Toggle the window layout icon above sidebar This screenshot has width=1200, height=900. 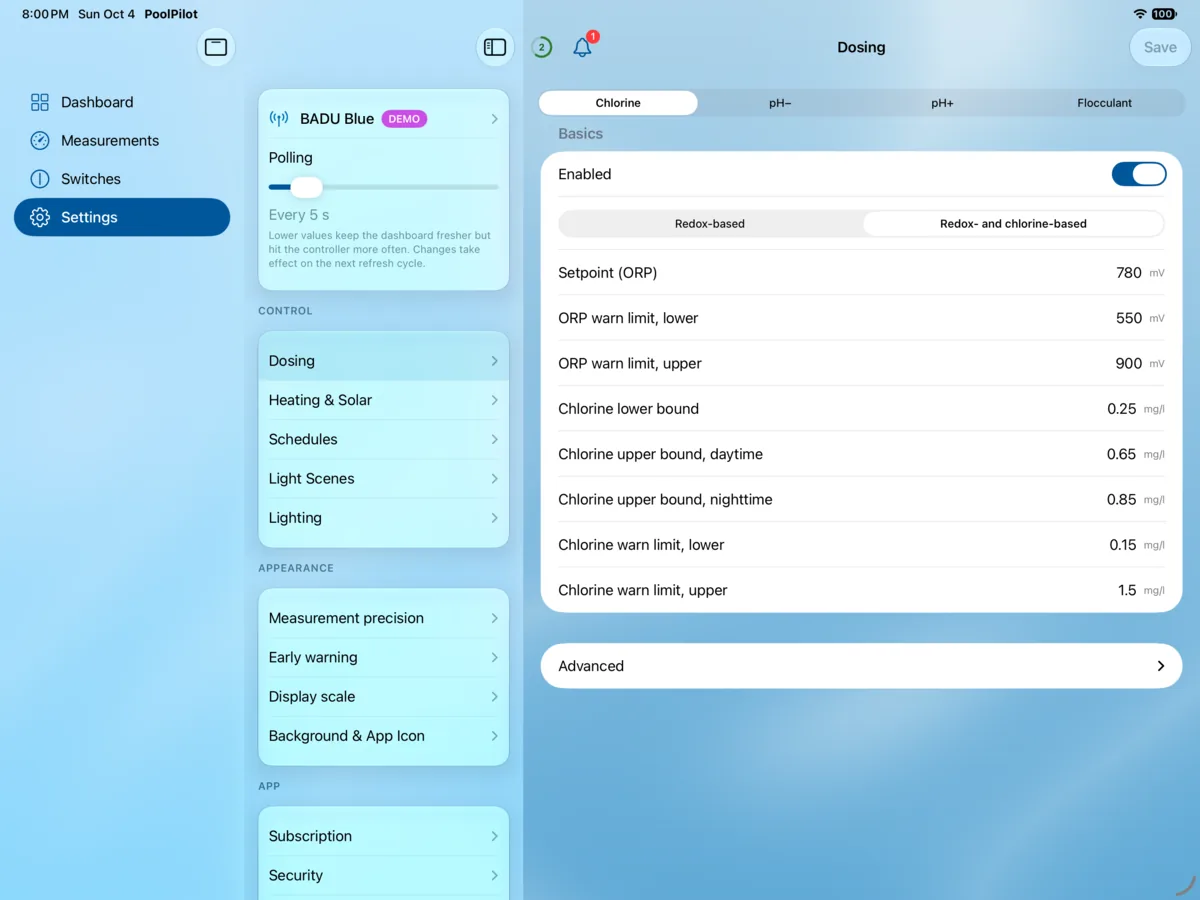click(216, 47)
